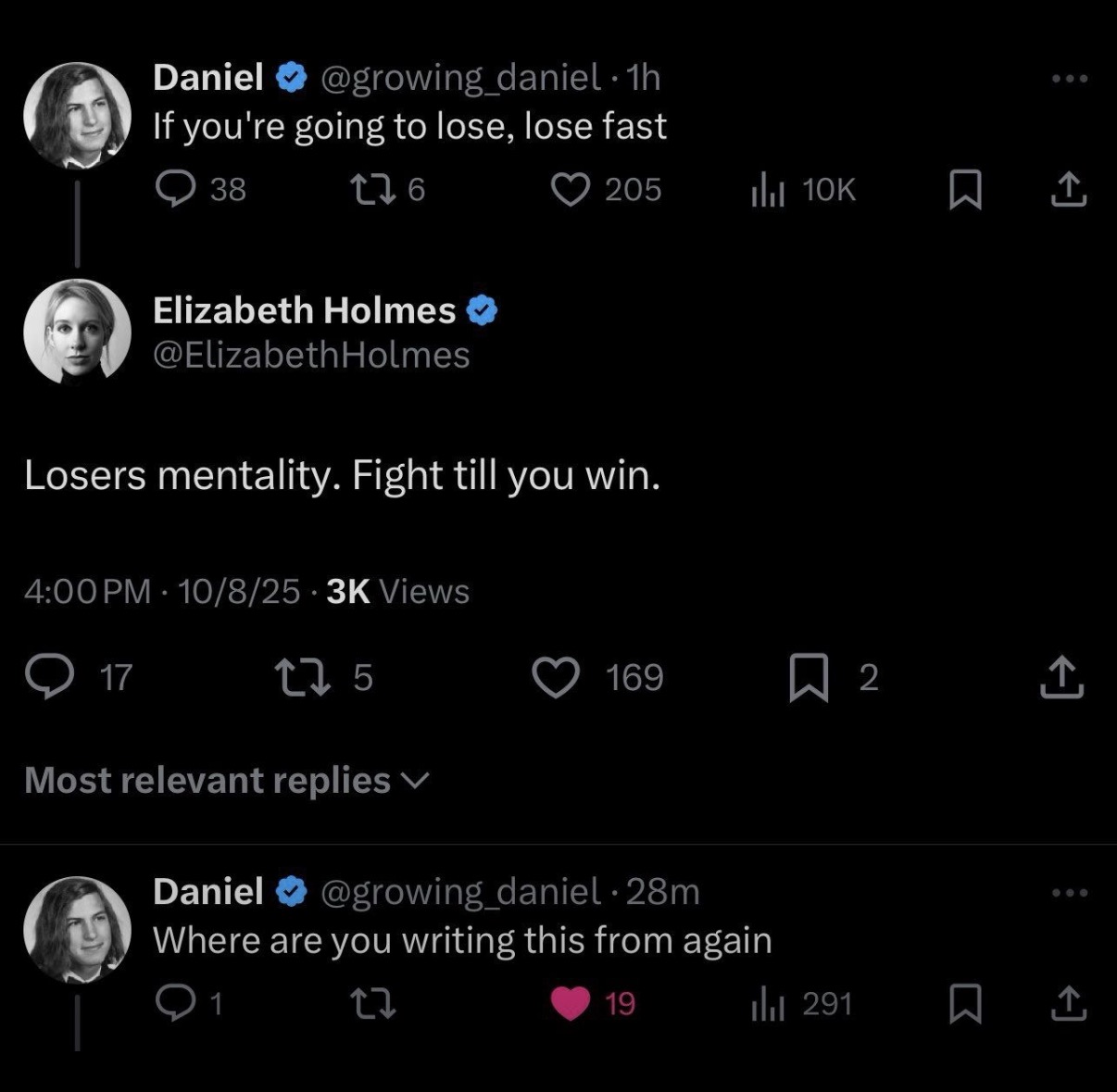Select the retweet icon on Daniel's first tweet

(372, 190)
